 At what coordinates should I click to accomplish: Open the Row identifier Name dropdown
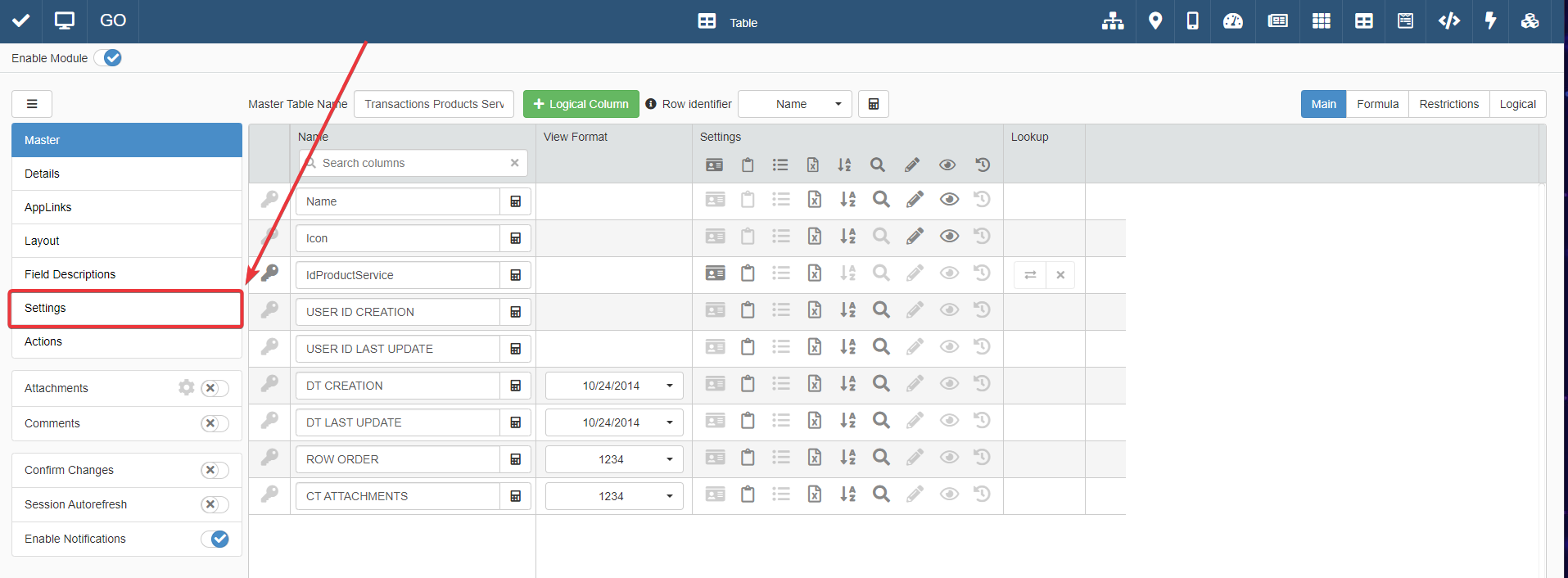click(x=794, y=104)
